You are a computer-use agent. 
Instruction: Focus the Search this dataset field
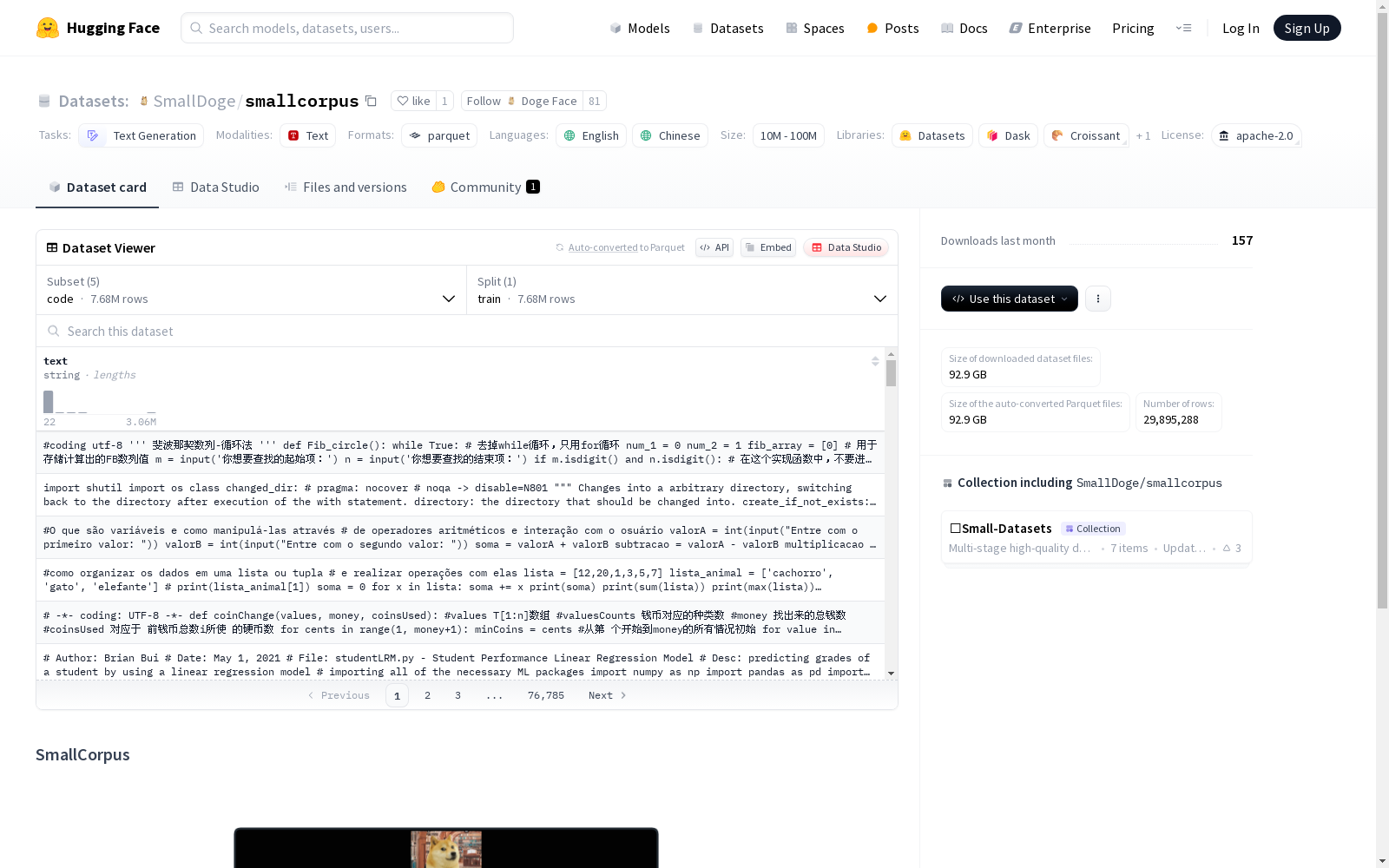tap(467, 331)
